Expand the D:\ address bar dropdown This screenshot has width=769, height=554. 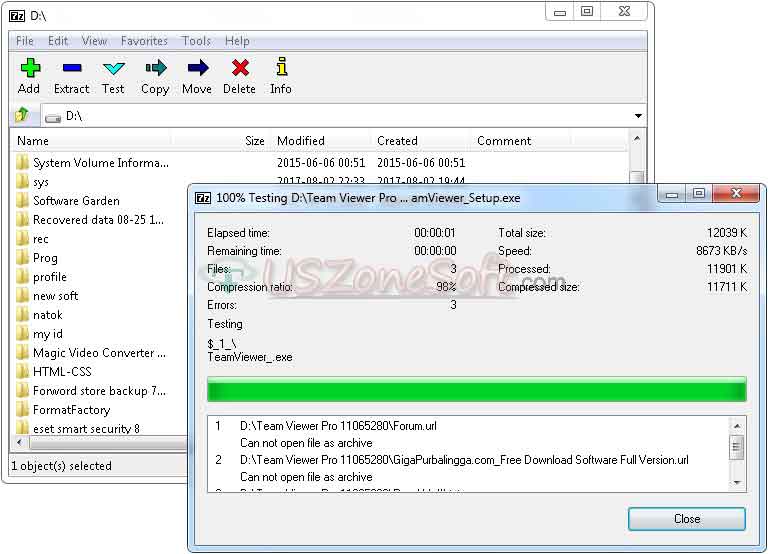pyautogui.click(x=638, y=116)
